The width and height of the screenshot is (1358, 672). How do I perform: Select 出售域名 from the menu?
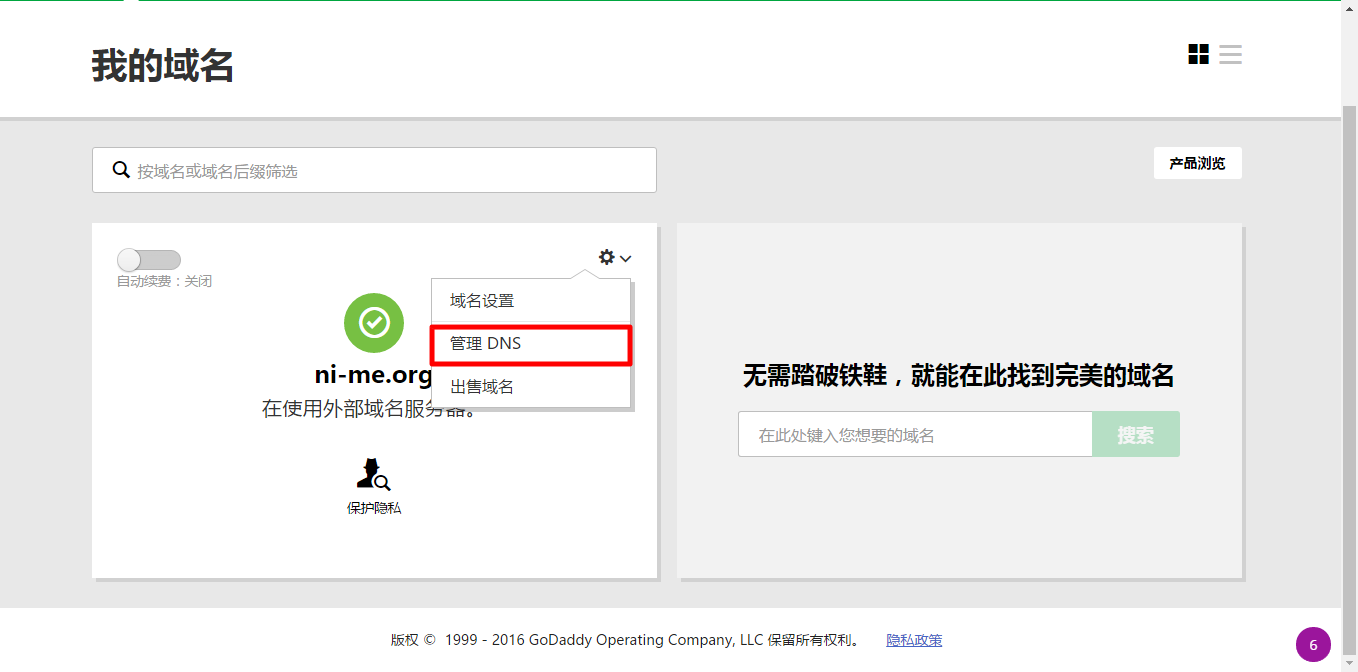[x=482, y=387]
